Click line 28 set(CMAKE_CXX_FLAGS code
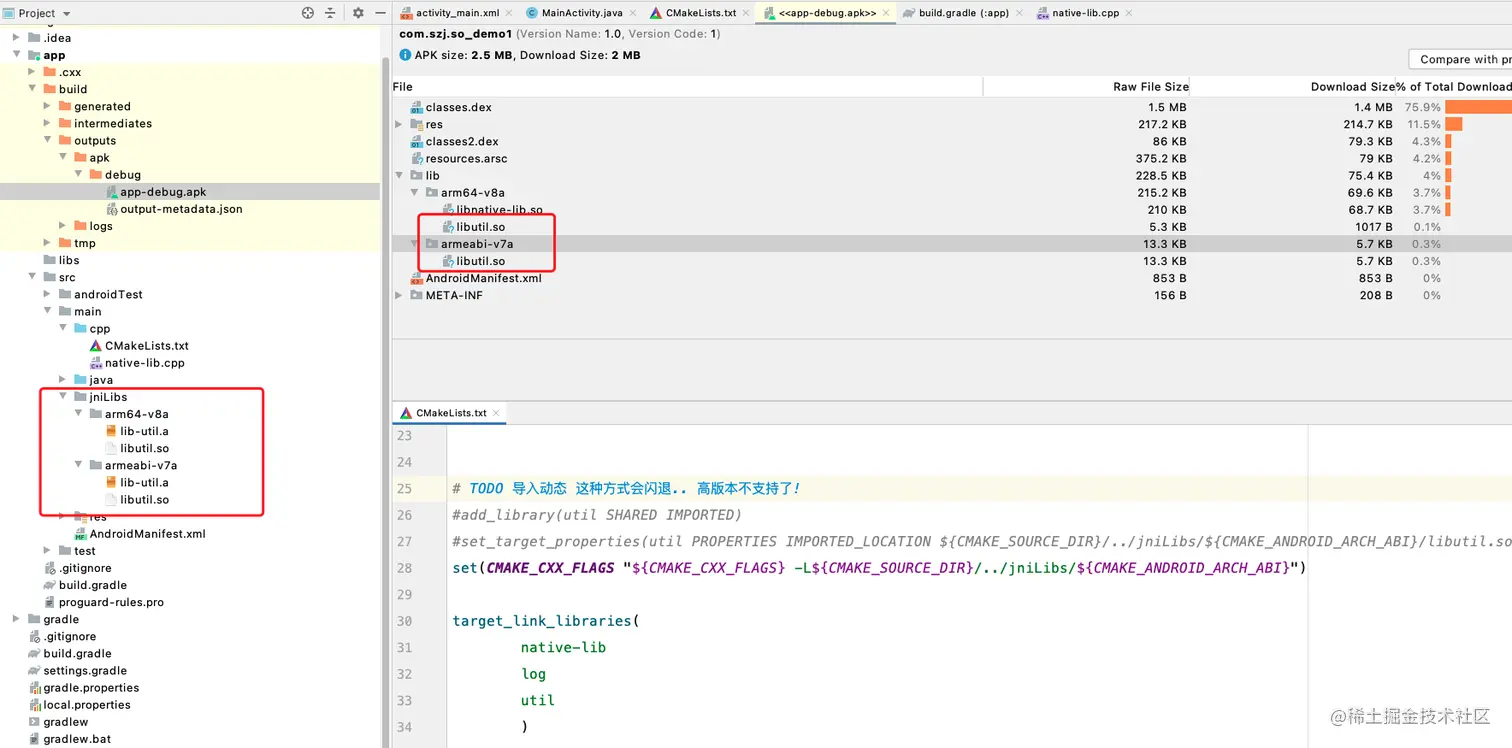Screen dimensions: 1512x748 pyautogui.click(x=879, y=568)
